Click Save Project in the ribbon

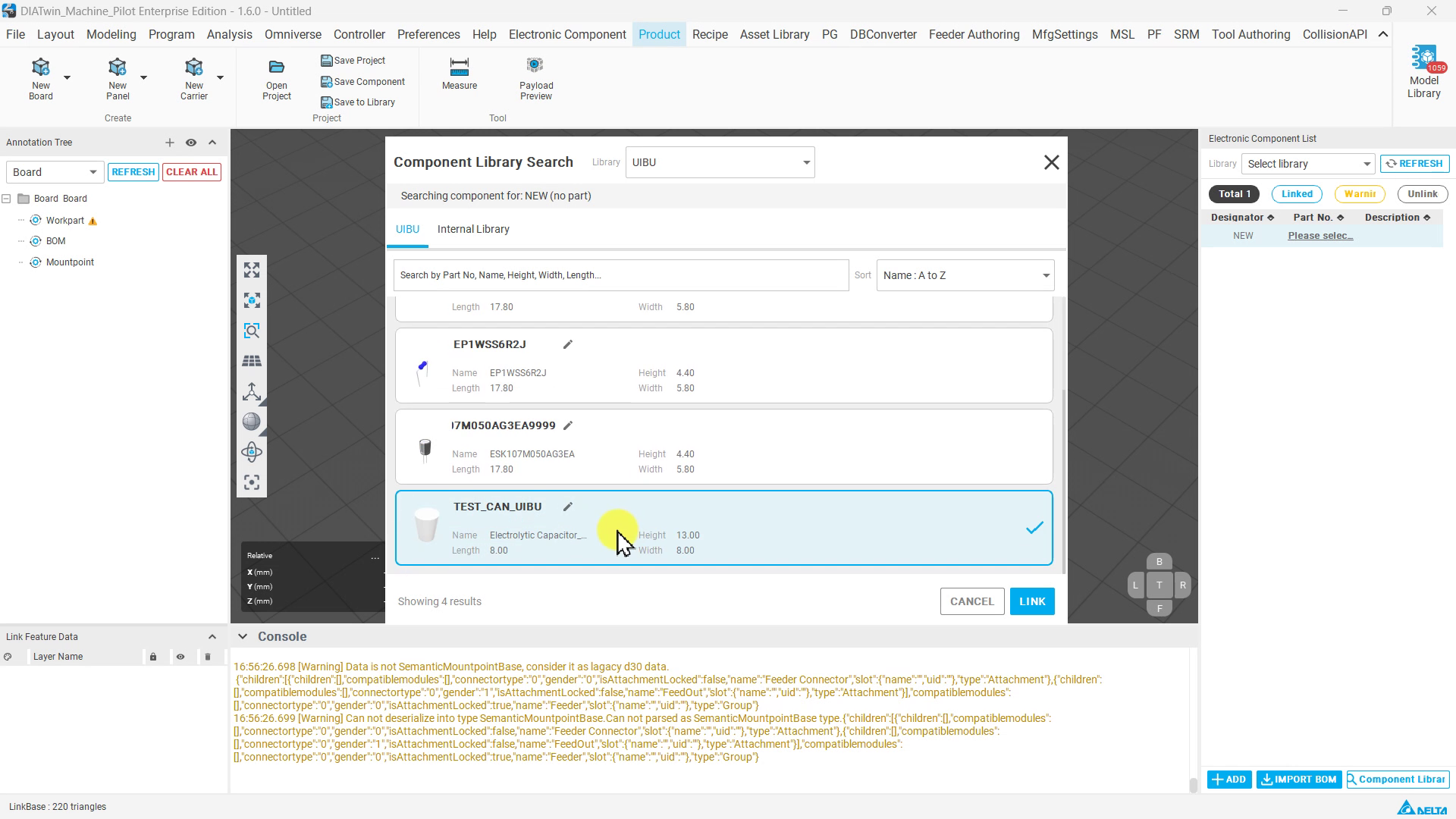pos(353,61)
